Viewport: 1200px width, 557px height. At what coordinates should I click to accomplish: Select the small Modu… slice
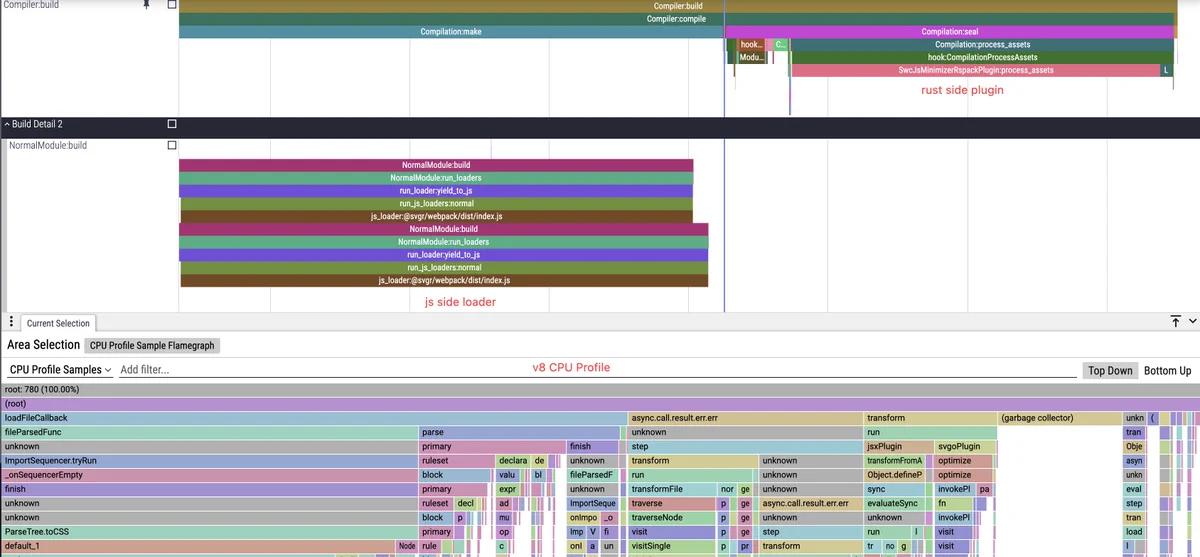pyautogui.click(x=751, y=57)
